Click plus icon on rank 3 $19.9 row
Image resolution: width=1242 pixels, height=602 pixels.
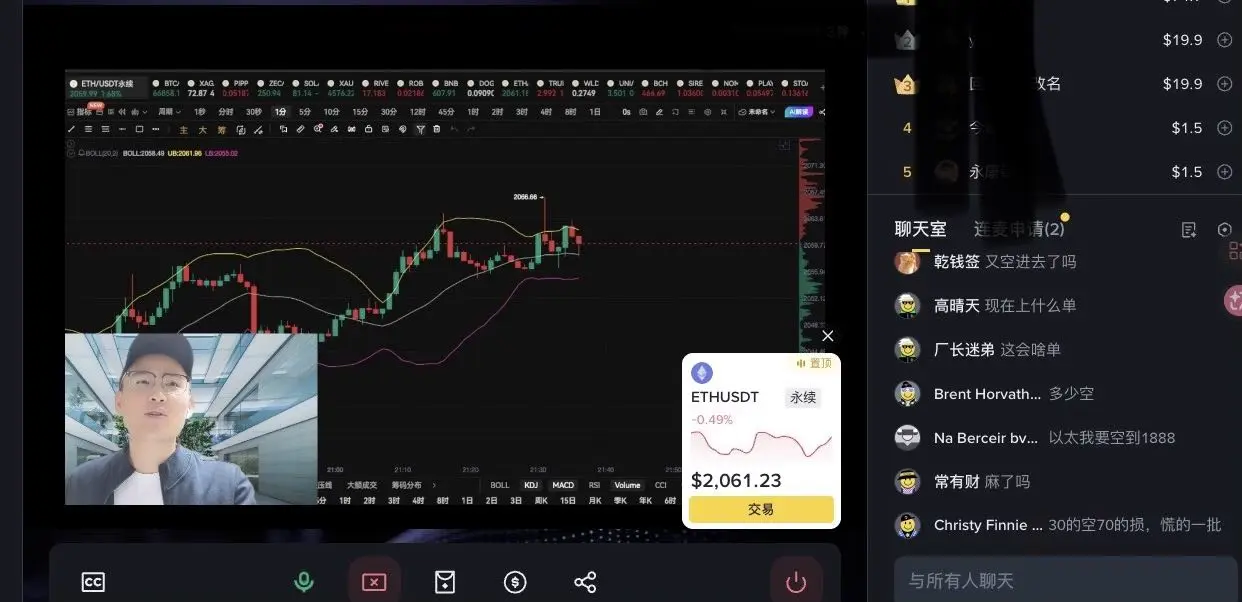pyautogui.click(x=1224, y=84)
